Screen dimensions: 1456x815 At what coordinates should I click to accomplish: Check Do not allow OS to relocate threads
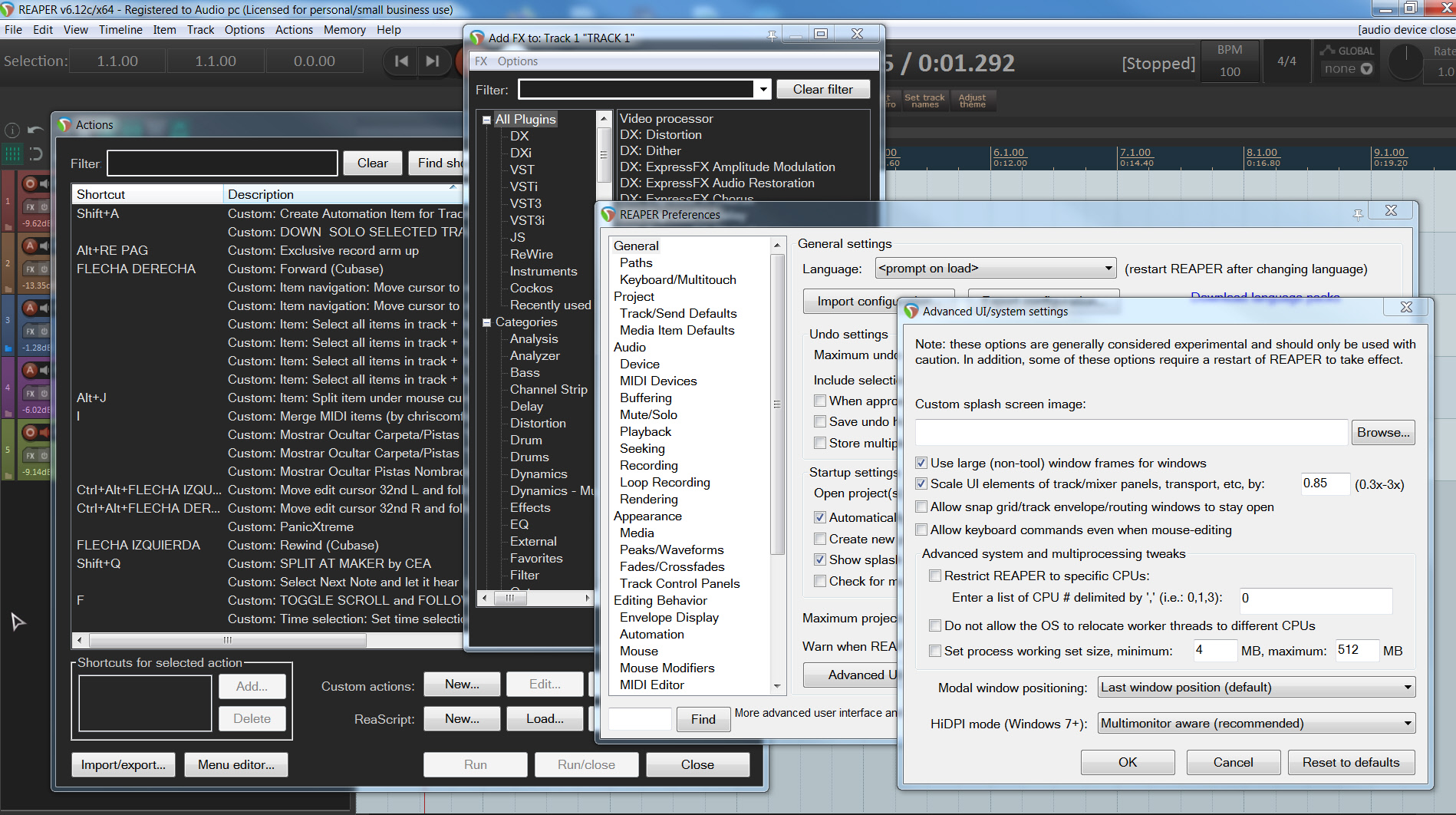coord(935,625)
